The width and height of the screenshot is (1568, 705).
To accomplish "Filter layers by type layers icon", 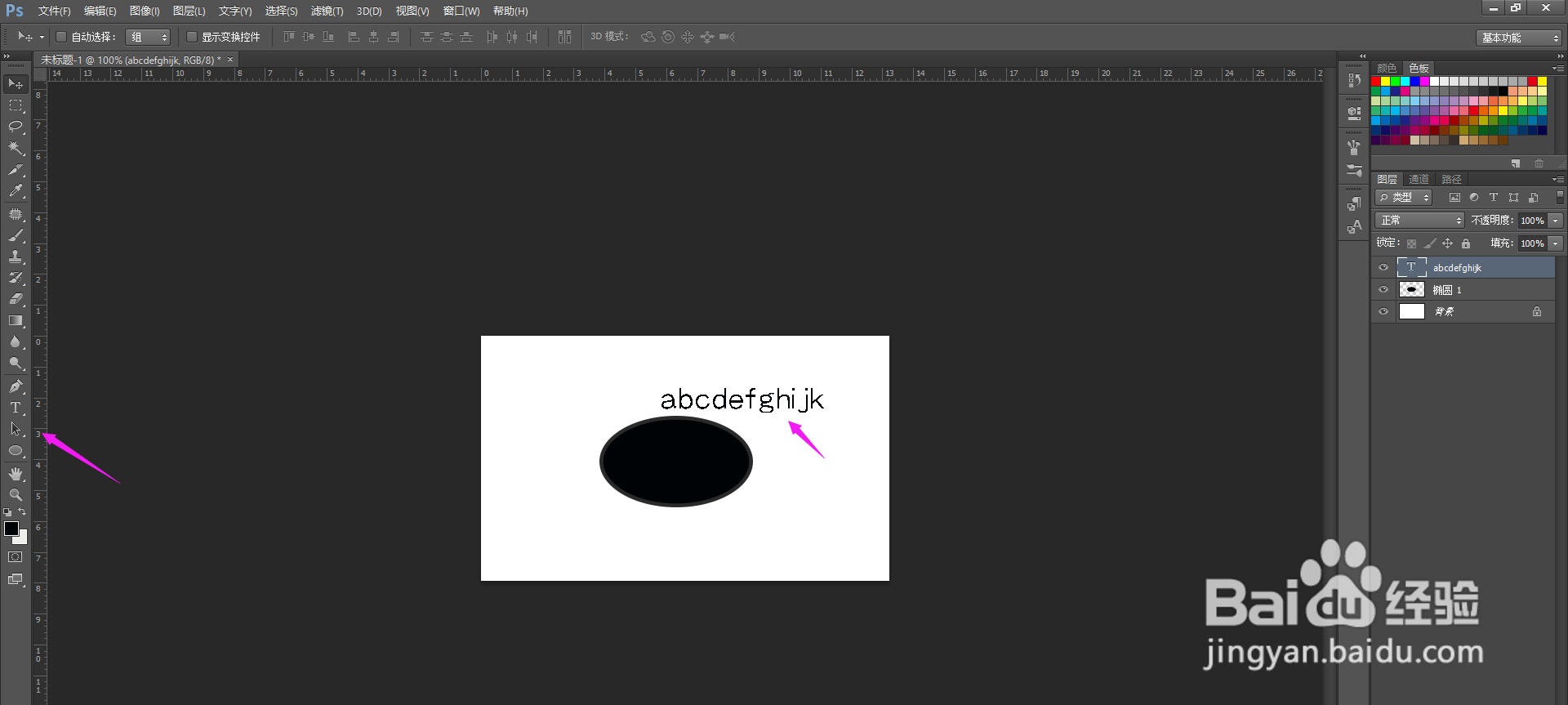I will coord(1494,198).
